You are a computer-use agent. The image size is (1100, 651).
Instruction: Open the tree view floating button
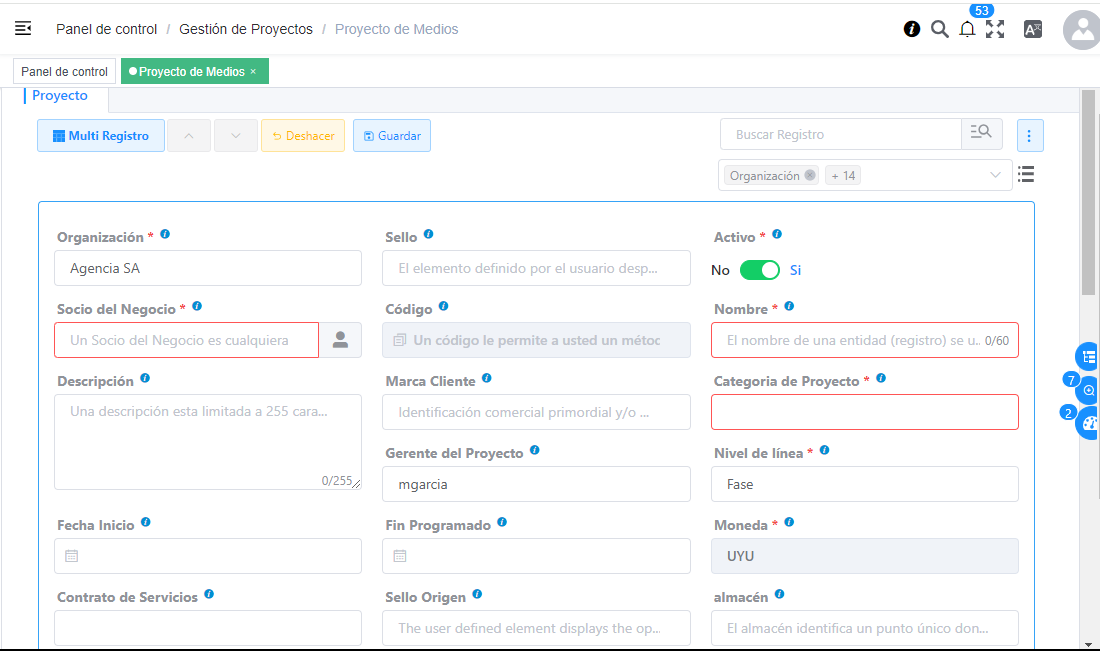coord(1089,356)
